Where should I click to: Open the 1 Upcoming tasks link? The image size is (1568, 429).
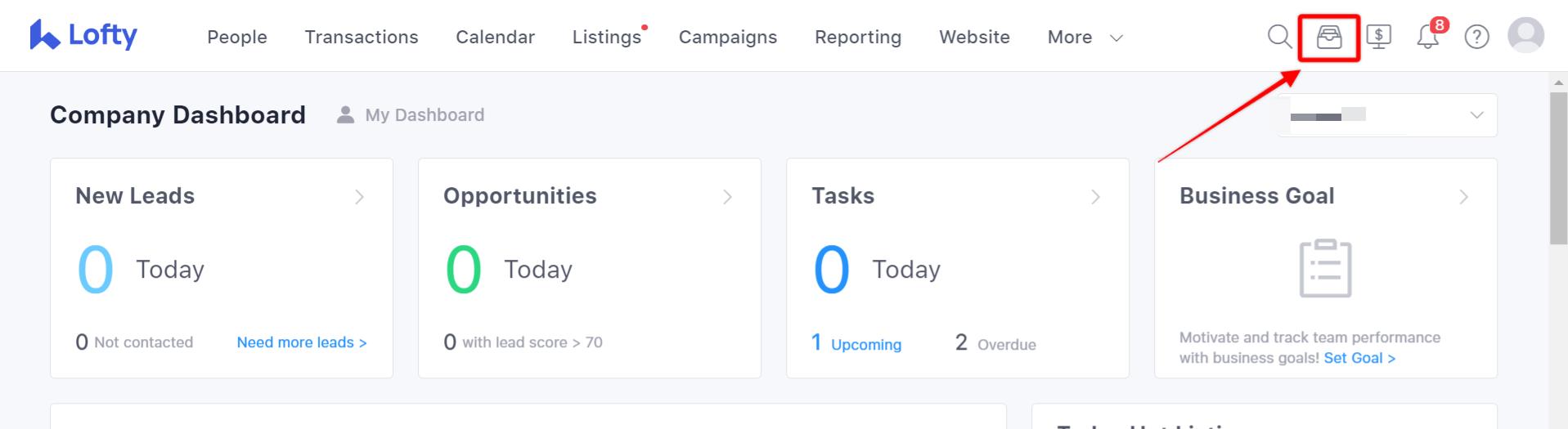pos(856,343)
